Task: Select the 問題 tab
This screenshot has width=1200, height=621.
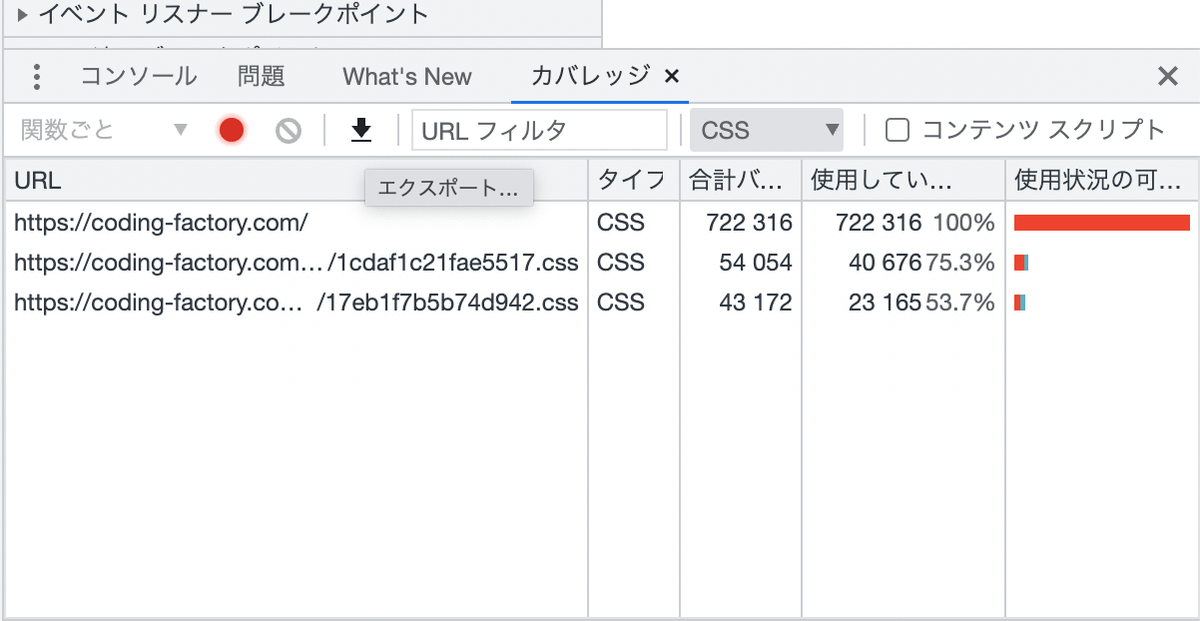Action: [x=261, y=76]
